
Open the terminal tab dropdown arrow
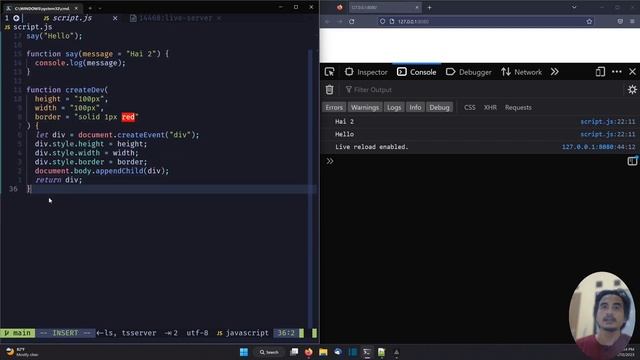(x=100, y=8)
